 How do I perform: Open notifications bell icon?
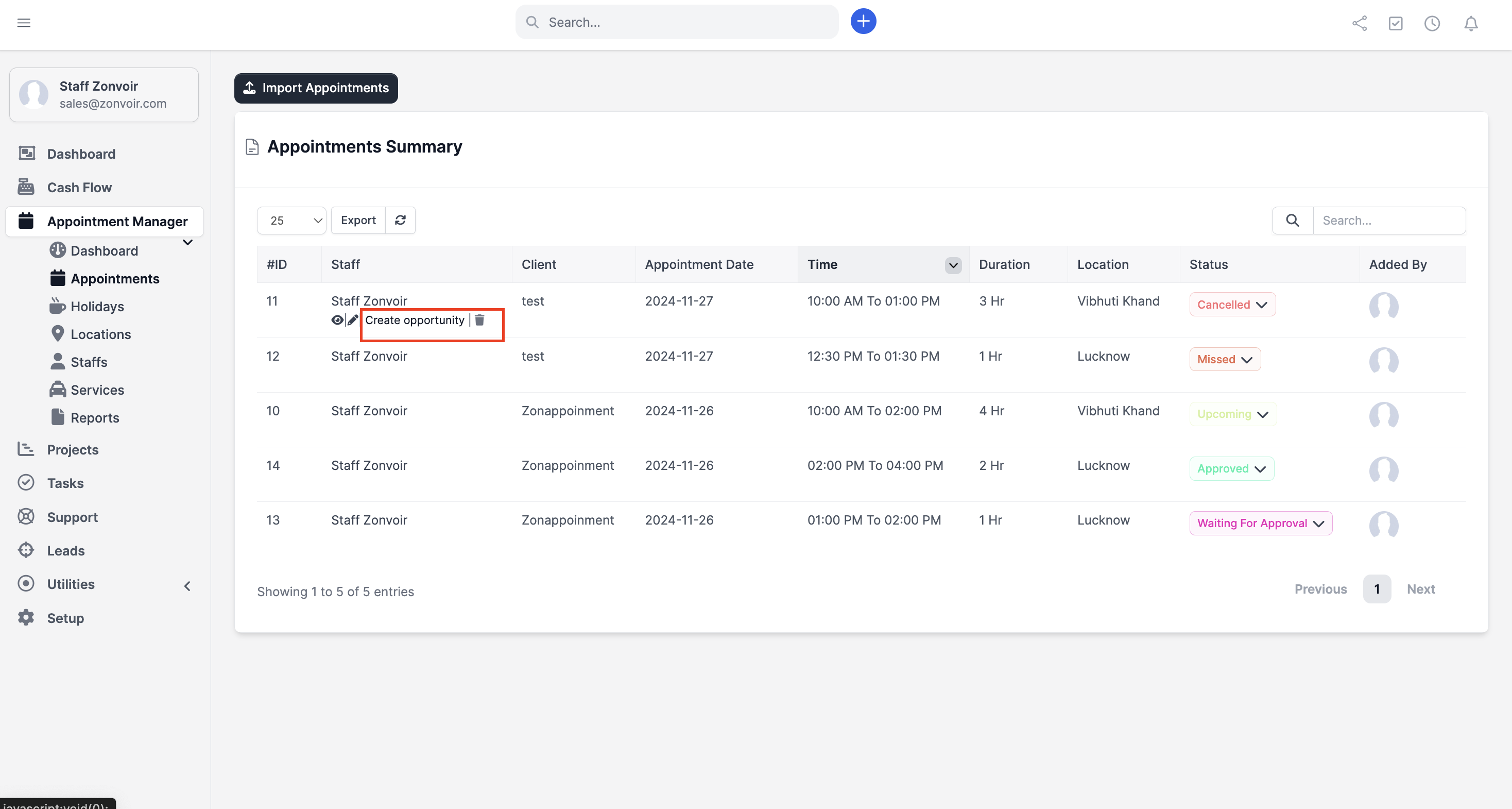[x=1471, y=24]
